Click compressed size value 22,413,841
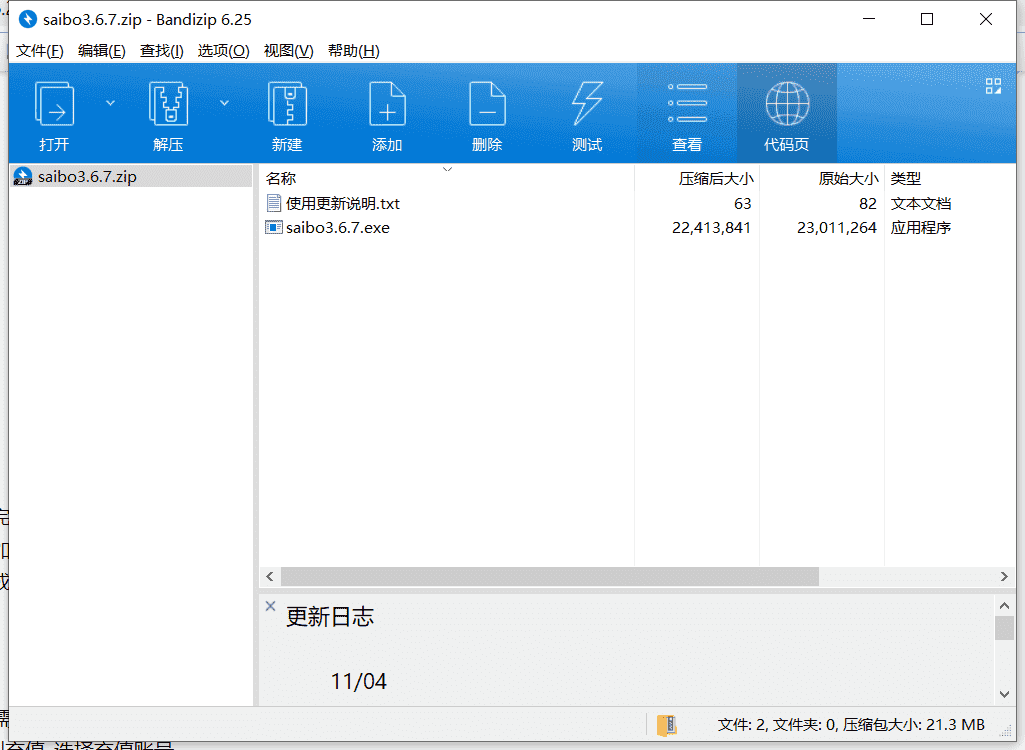This screenshot has width=1025, height=750. (711, 228)
